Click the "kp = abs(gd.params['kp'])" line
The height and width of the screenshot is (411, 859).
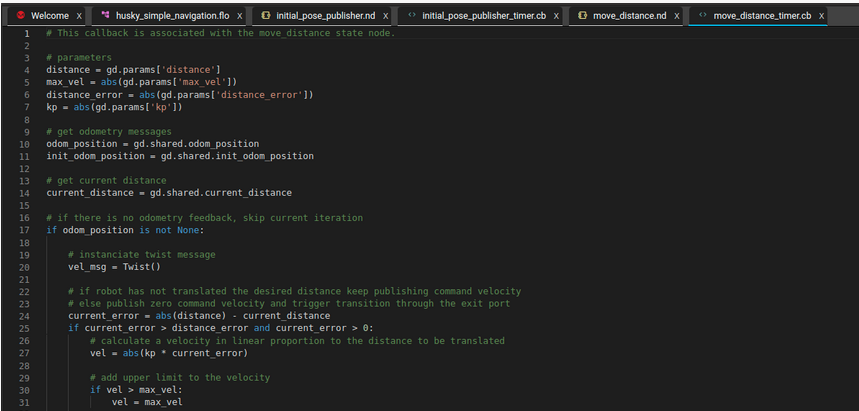click(x=114, y=107)
